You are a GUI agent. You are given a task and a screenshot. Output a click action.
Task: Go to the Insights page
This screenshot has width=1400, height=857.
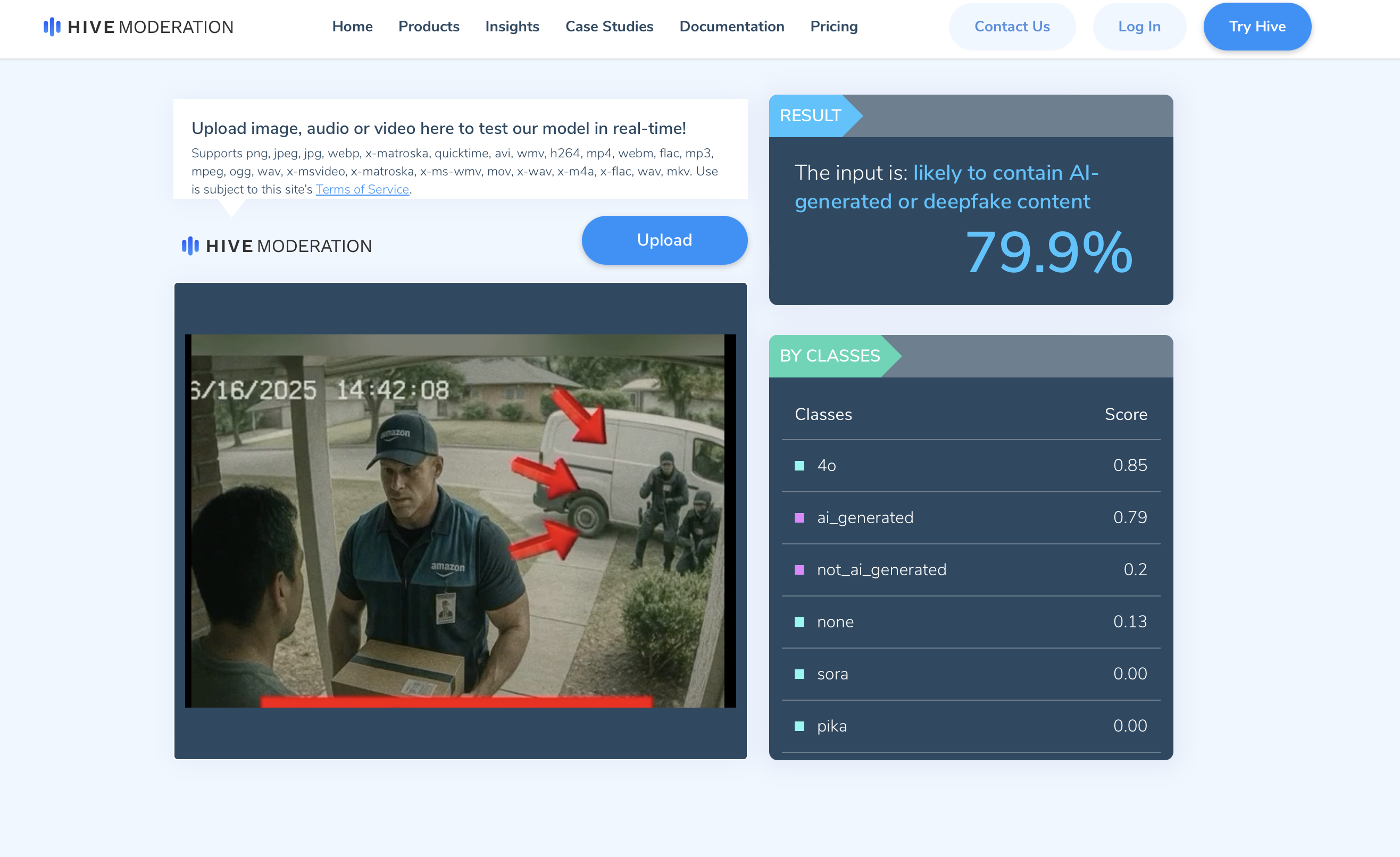tap(512, 27)
